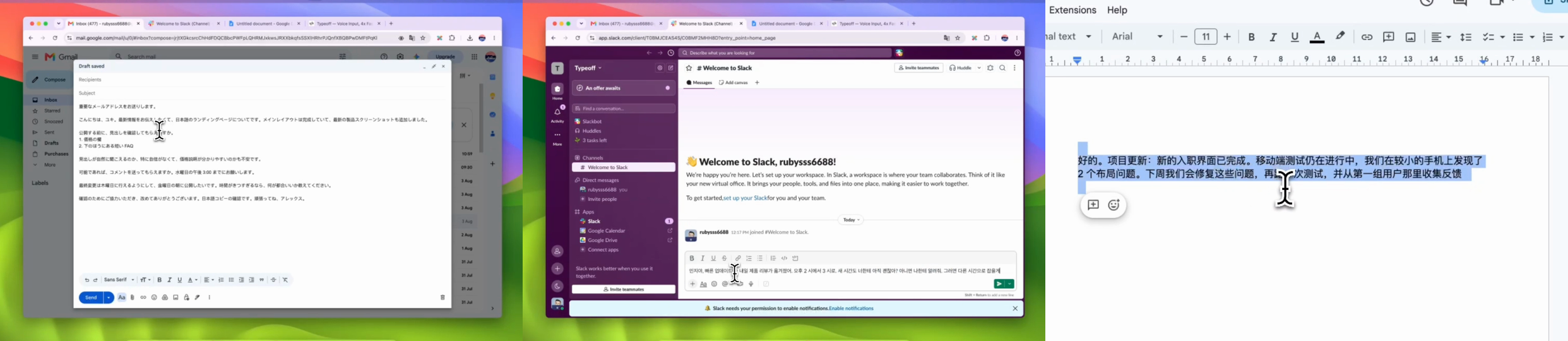Toggle underline in Gmail compose toolbar
The height and width of the screenshot is (341, 1568).
click(x=179, y=280)
